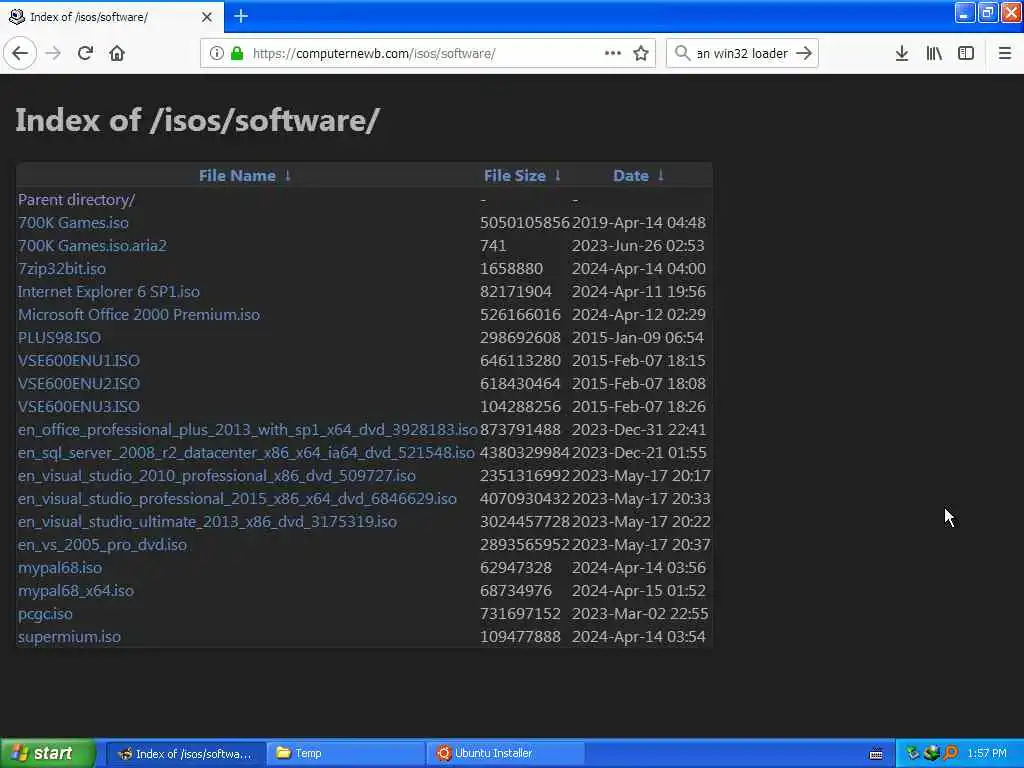Go back to the previous page
This screenshot has height=768, width=1024.
[x=20, y=53]
